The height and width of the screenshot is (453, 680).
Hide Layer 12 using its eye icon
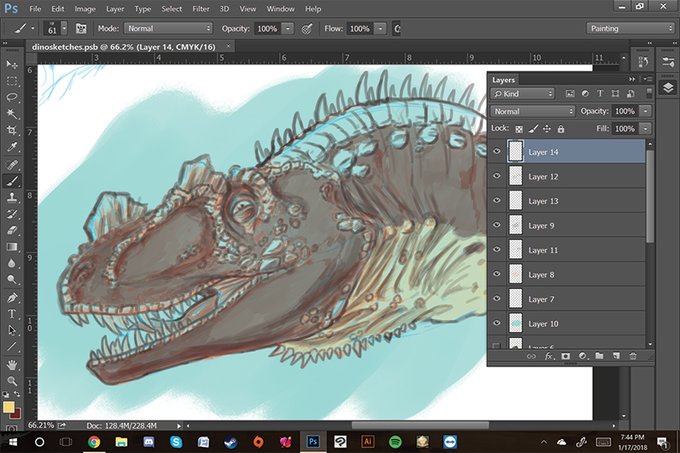(497, 177)
